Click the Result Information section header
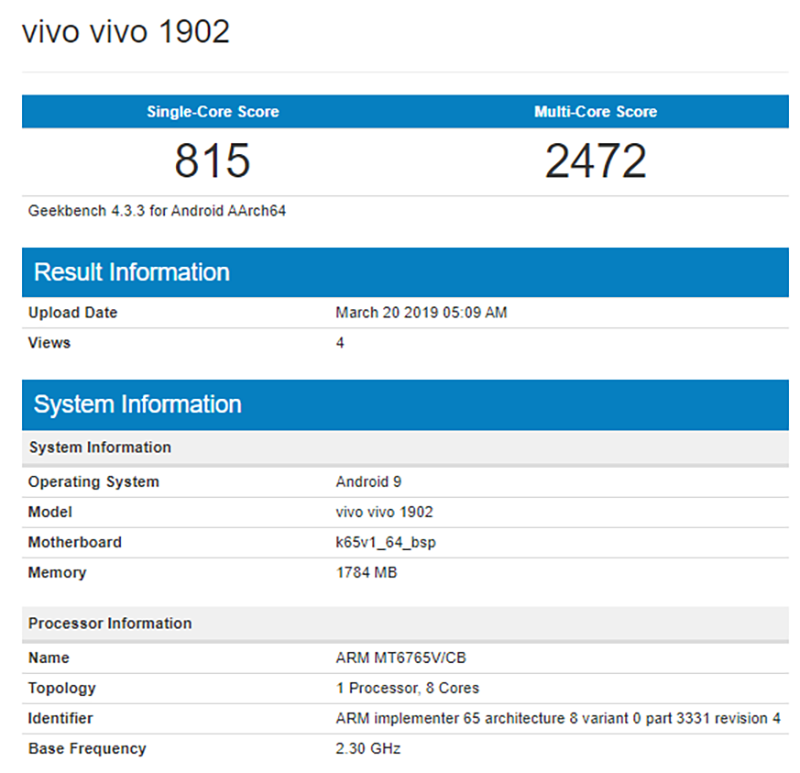 [405, 272]
